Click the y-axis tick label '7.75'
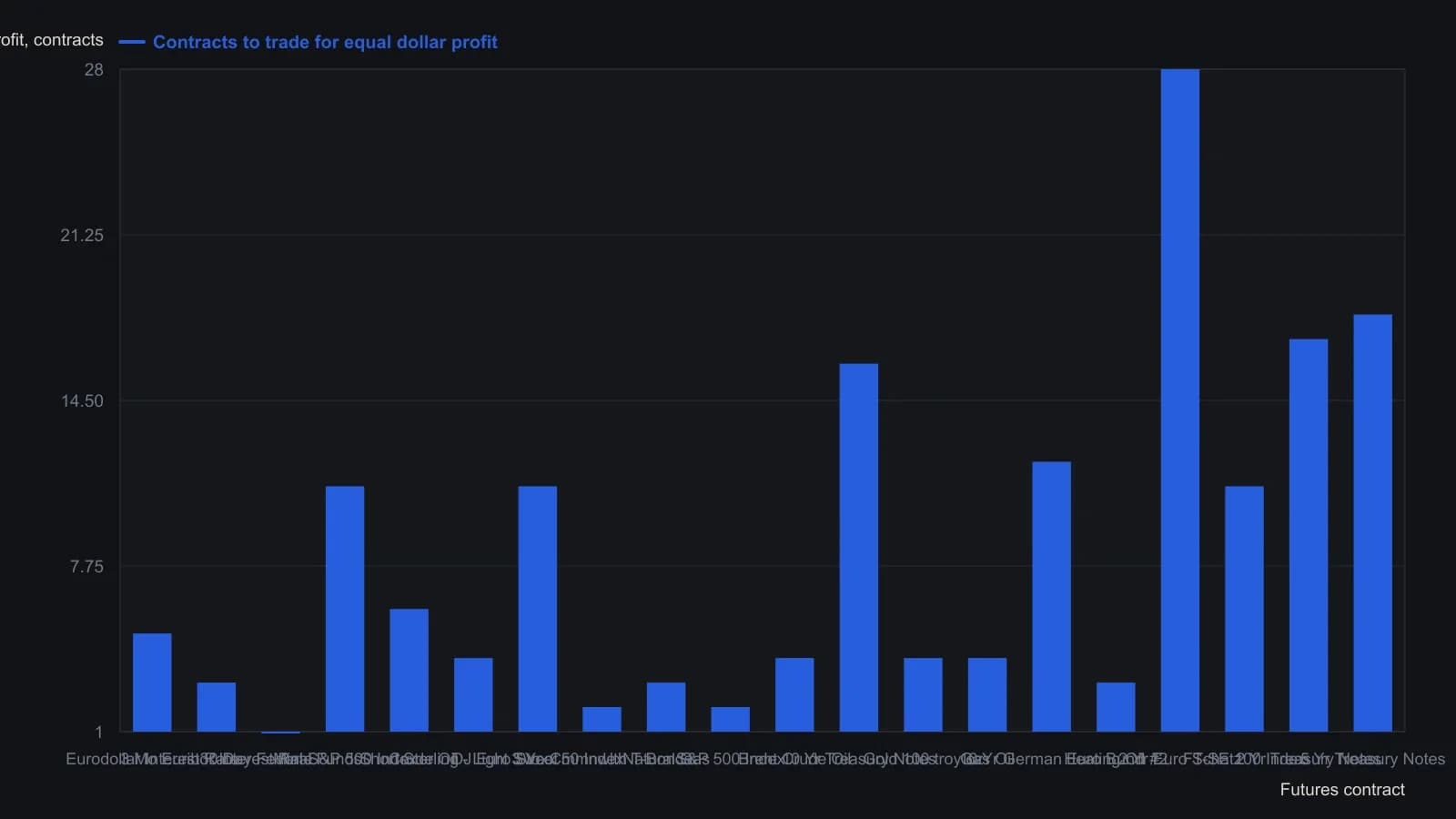The height and width of the screenshot is (819, 1456). (86, 567)
